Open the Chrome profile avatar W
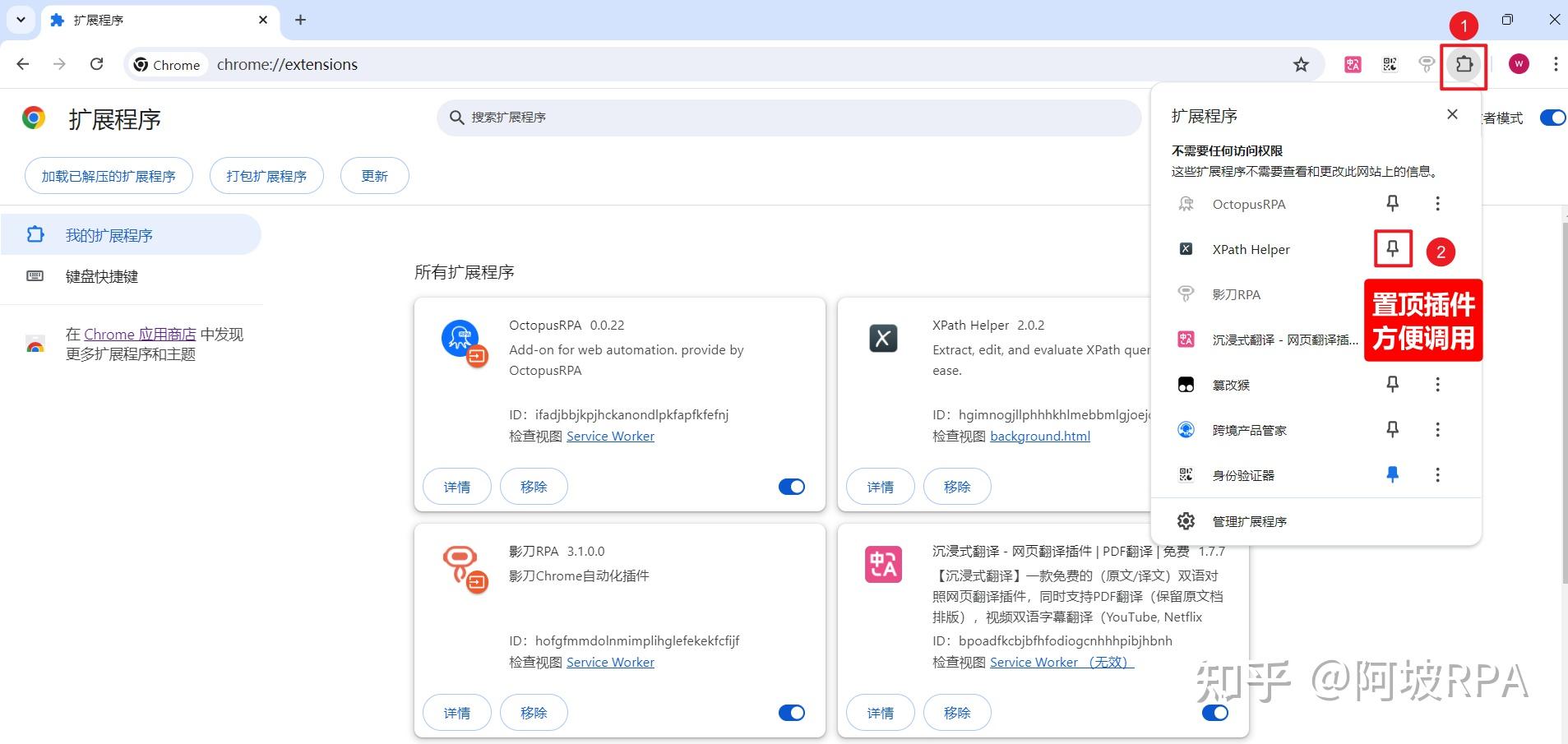This screenshot has height=744, width=1568. (1519, 64)
